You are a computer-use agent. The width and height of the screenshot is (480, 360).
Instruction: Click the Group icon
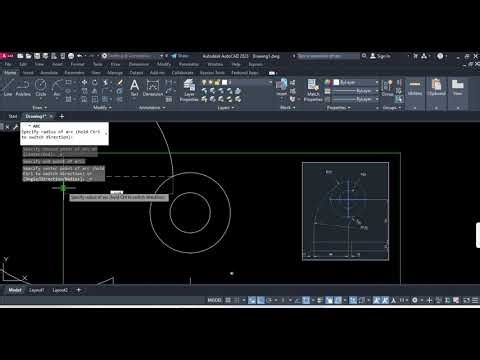pyautogui.click(x=387, y=87)
